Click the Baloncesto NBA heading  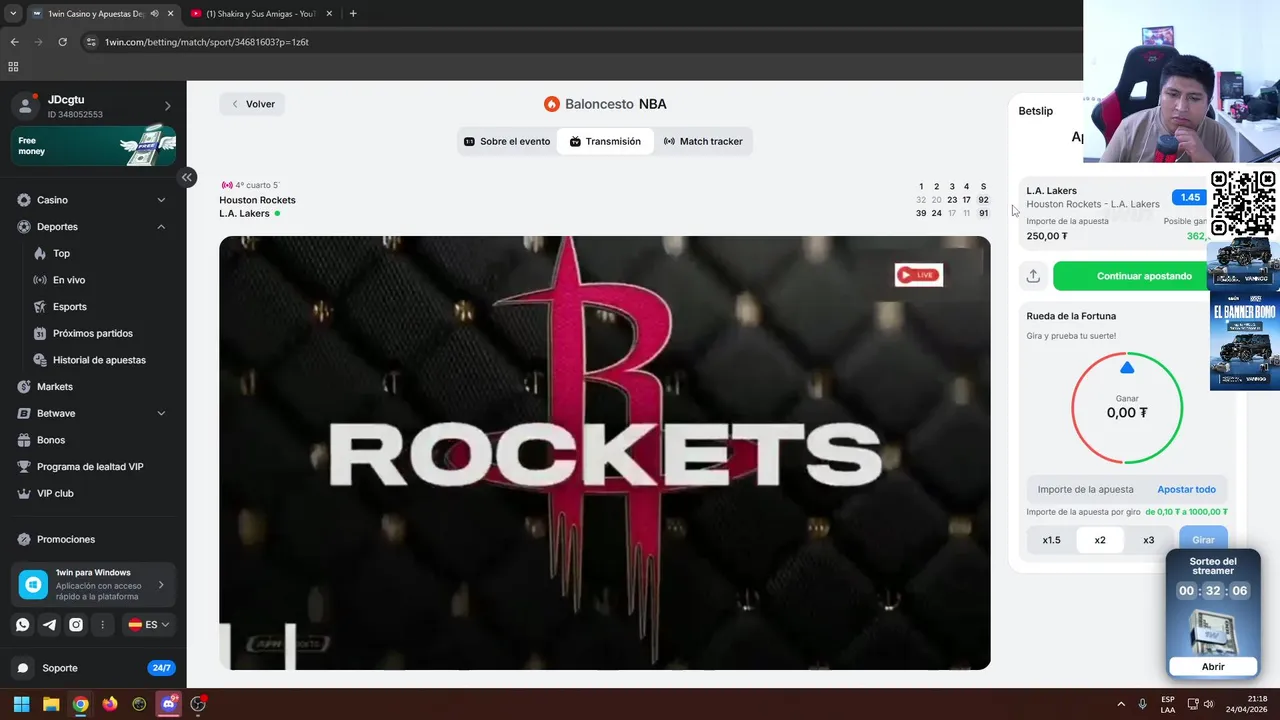[x=605, y=104]
